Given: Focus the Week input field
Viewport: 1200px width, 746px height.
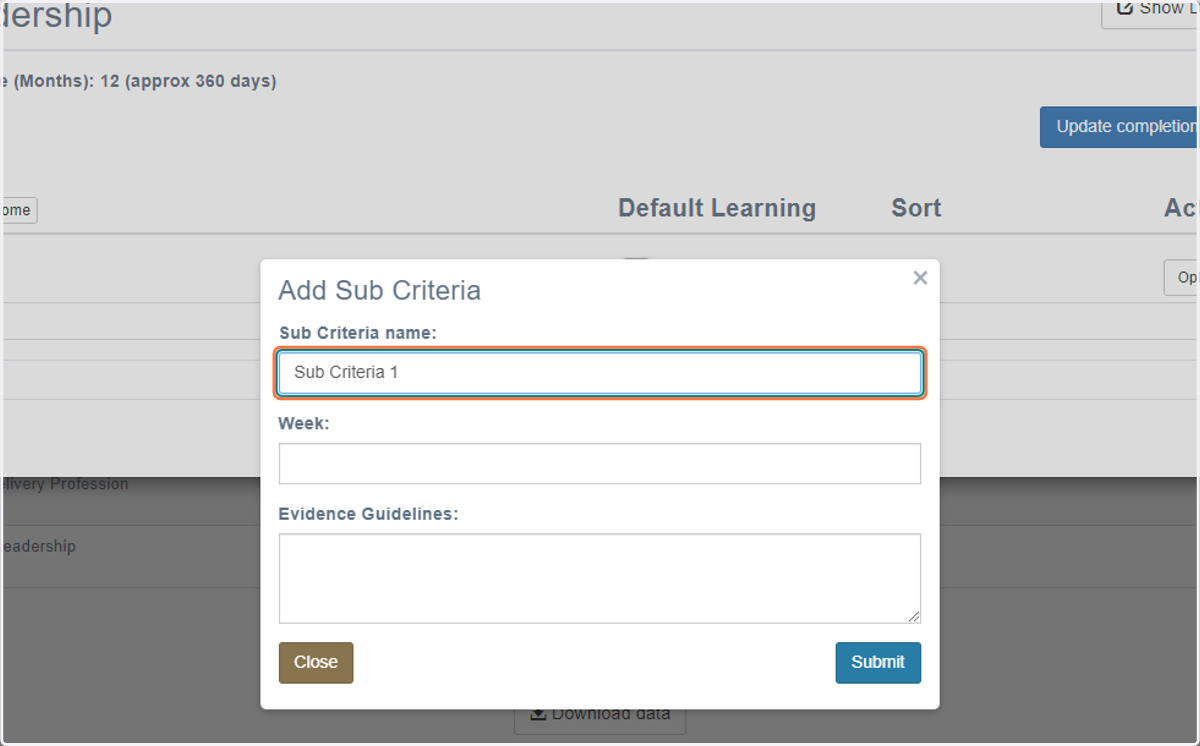Looking at the screenshot, I should (x=600, y=464).
